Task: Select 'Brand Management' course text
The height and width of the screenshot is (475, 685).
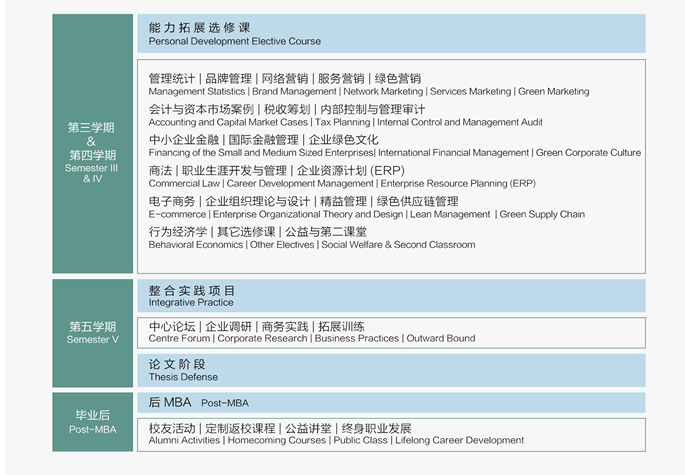Action: point(294,91)
